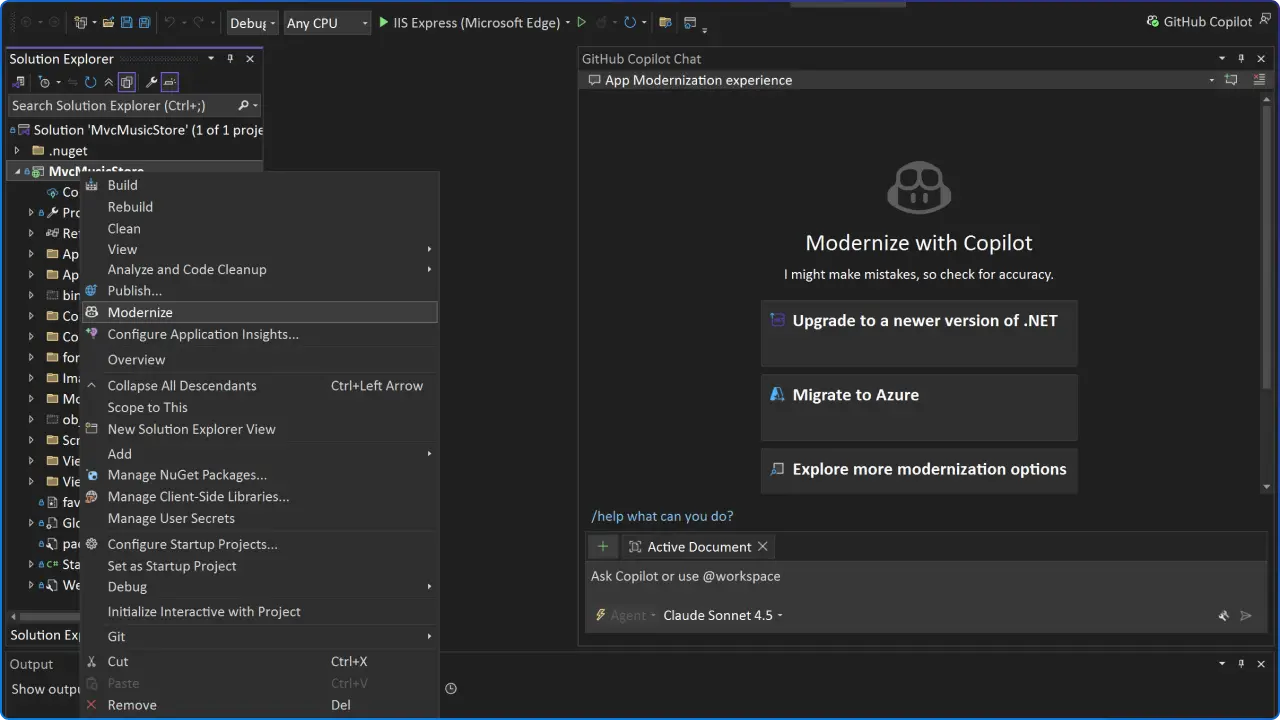Click the Save All toolbar icon
Screen dimensions: 1280x720
(144, 23)
